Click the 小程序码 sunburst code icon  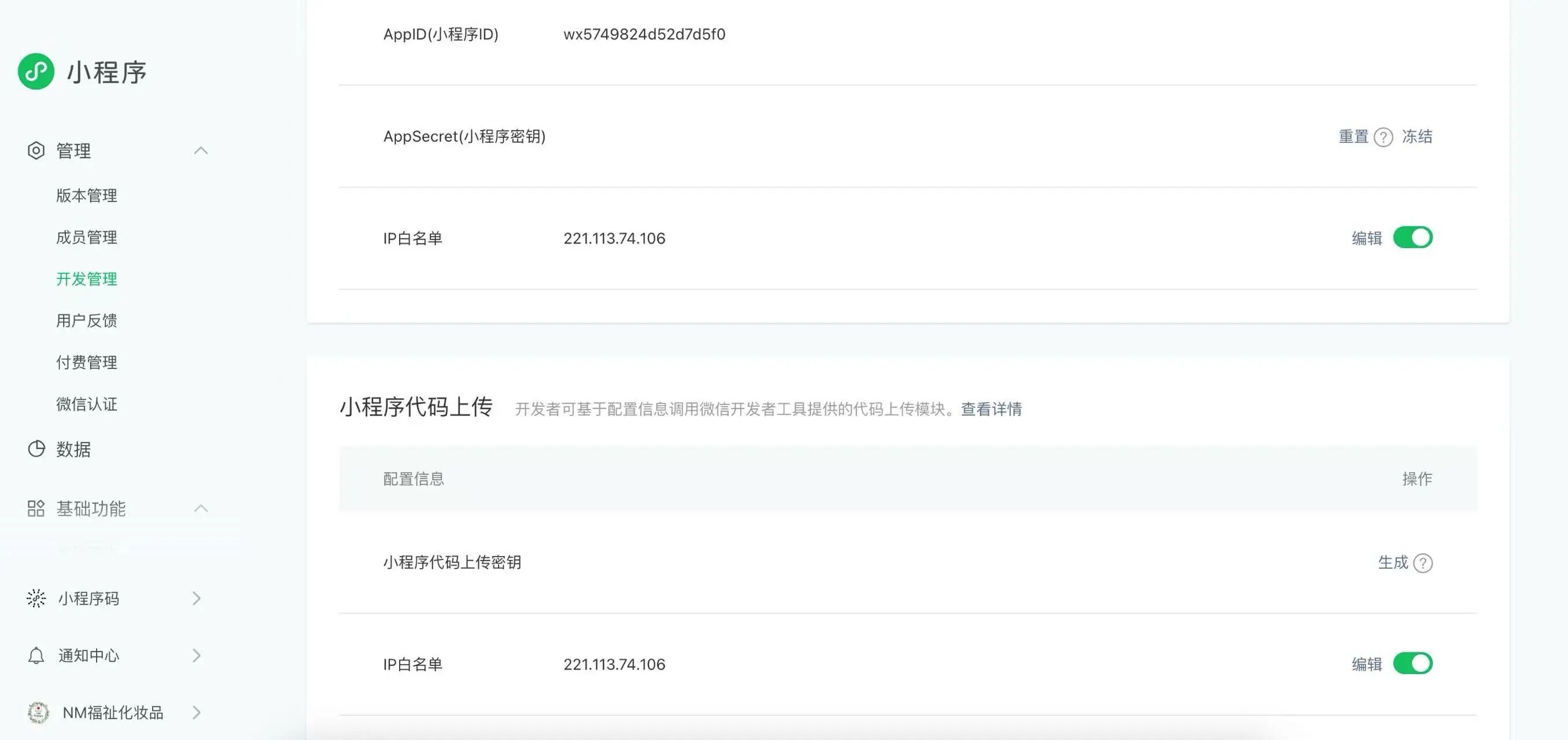point(36,598)
